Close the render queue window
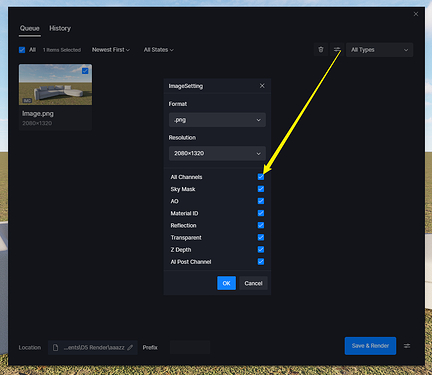432x375 pixels. [x=416, y=14]
